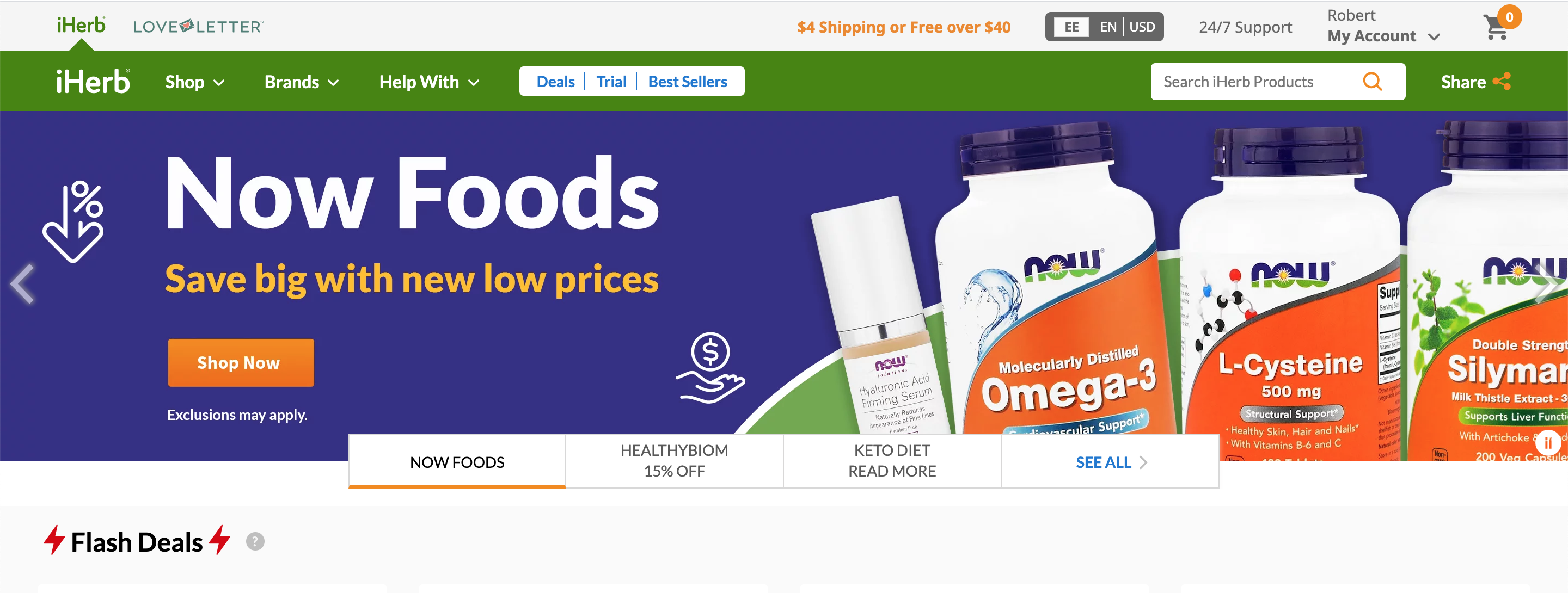Click the orange search magnifier icon
Viewport: 1568px width, 593px height.
point(1373,82)
